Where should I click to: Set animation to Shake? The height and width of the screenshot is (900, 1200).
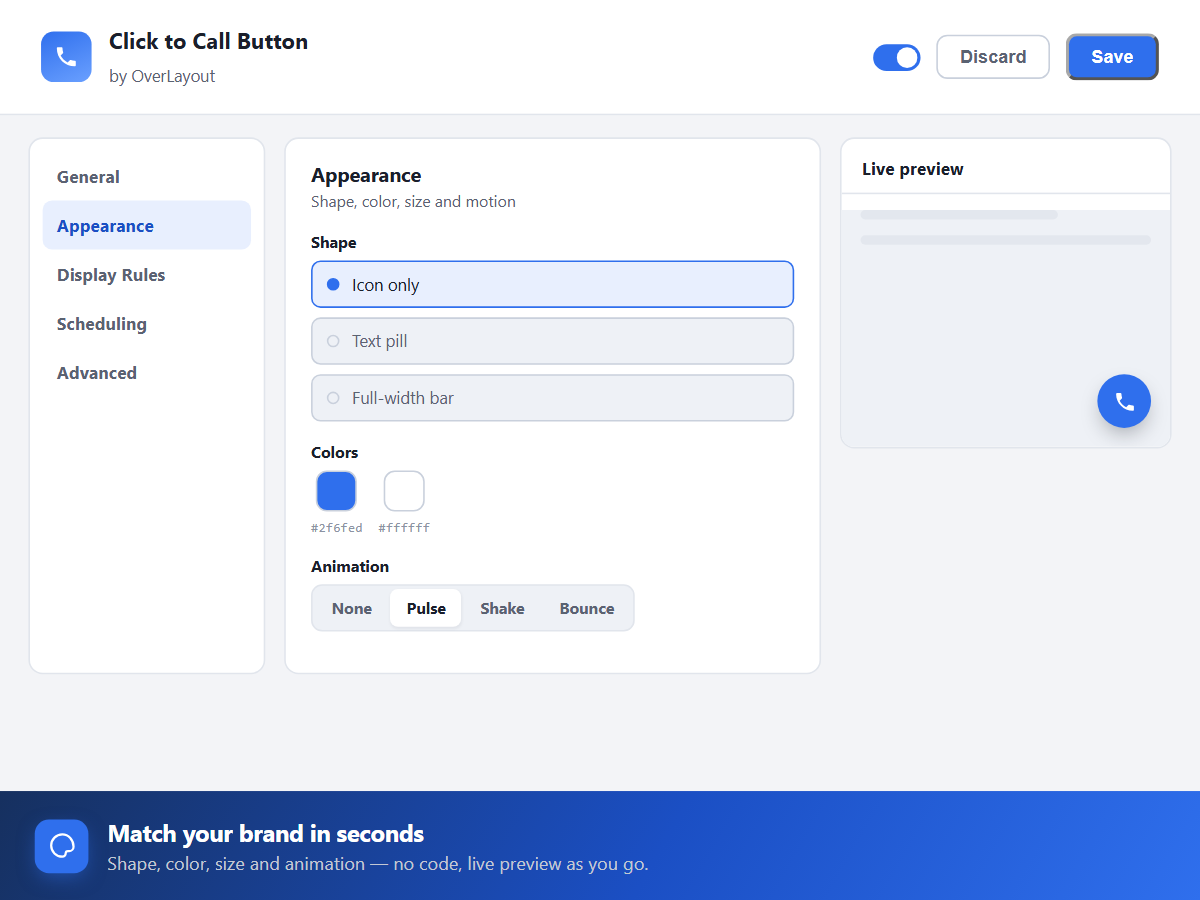point(502,608)
